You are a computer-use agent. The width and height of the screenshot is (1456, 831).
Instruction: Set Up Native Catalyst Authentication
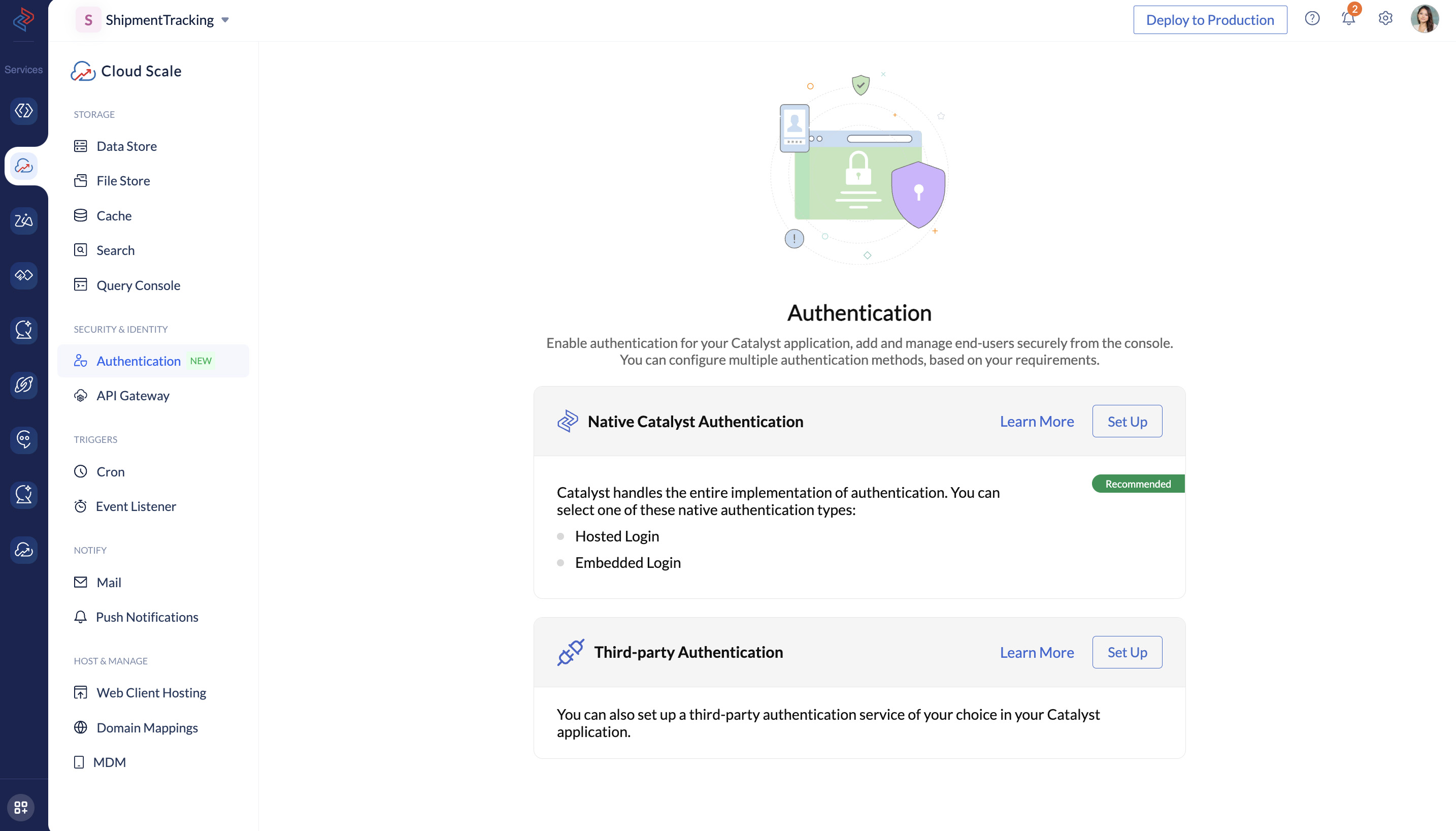pyautogui.click(x=1127, y=422)
